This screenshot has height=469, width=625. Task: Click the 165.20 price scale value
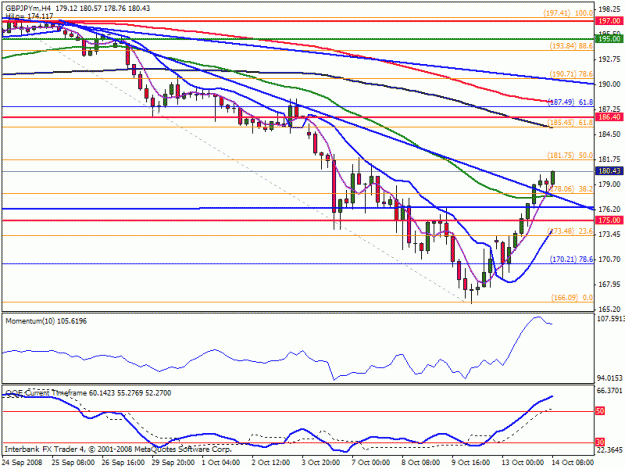point(610,309)
